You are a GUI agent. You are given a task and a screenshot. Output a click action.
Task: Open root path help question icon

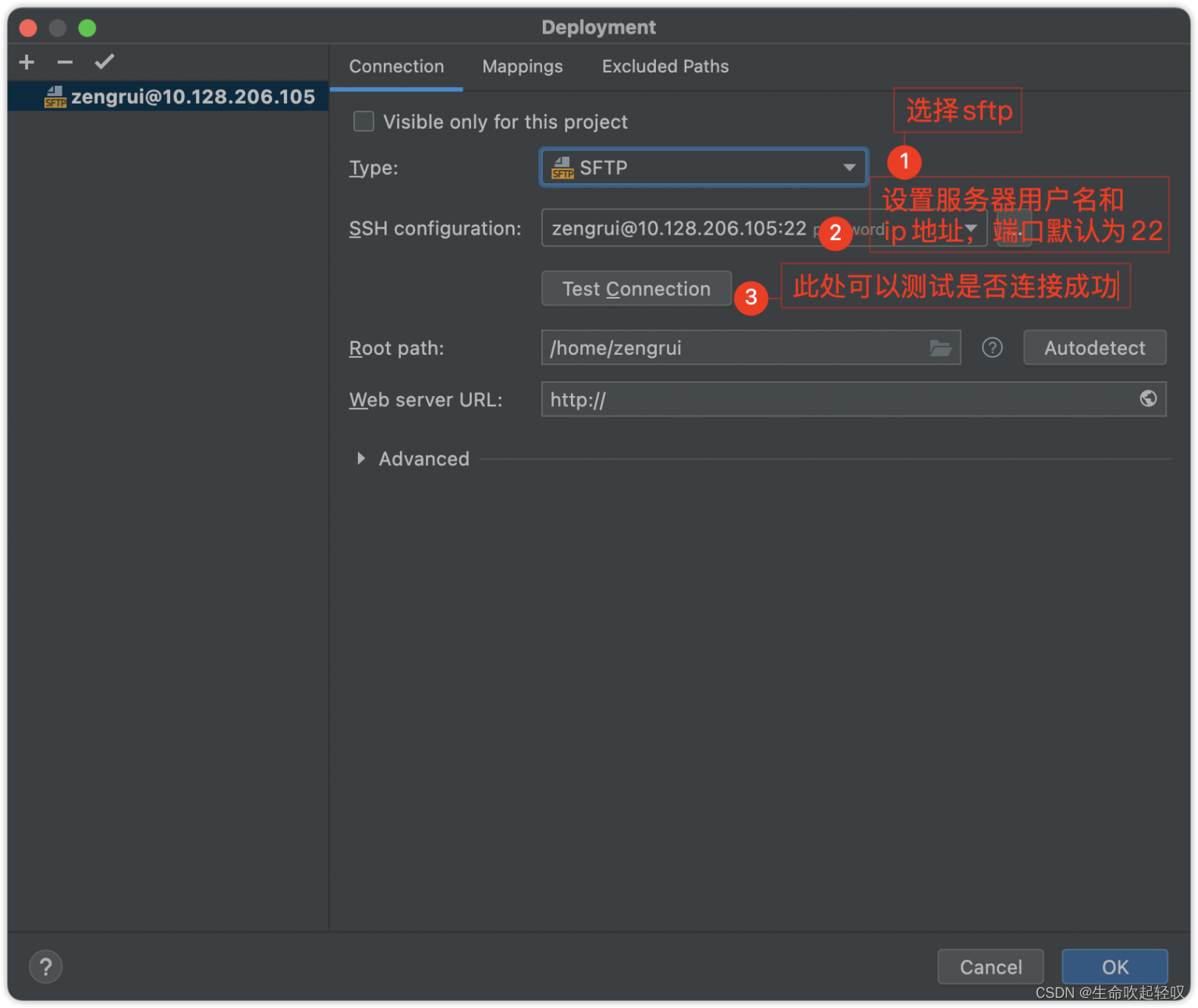992,348
